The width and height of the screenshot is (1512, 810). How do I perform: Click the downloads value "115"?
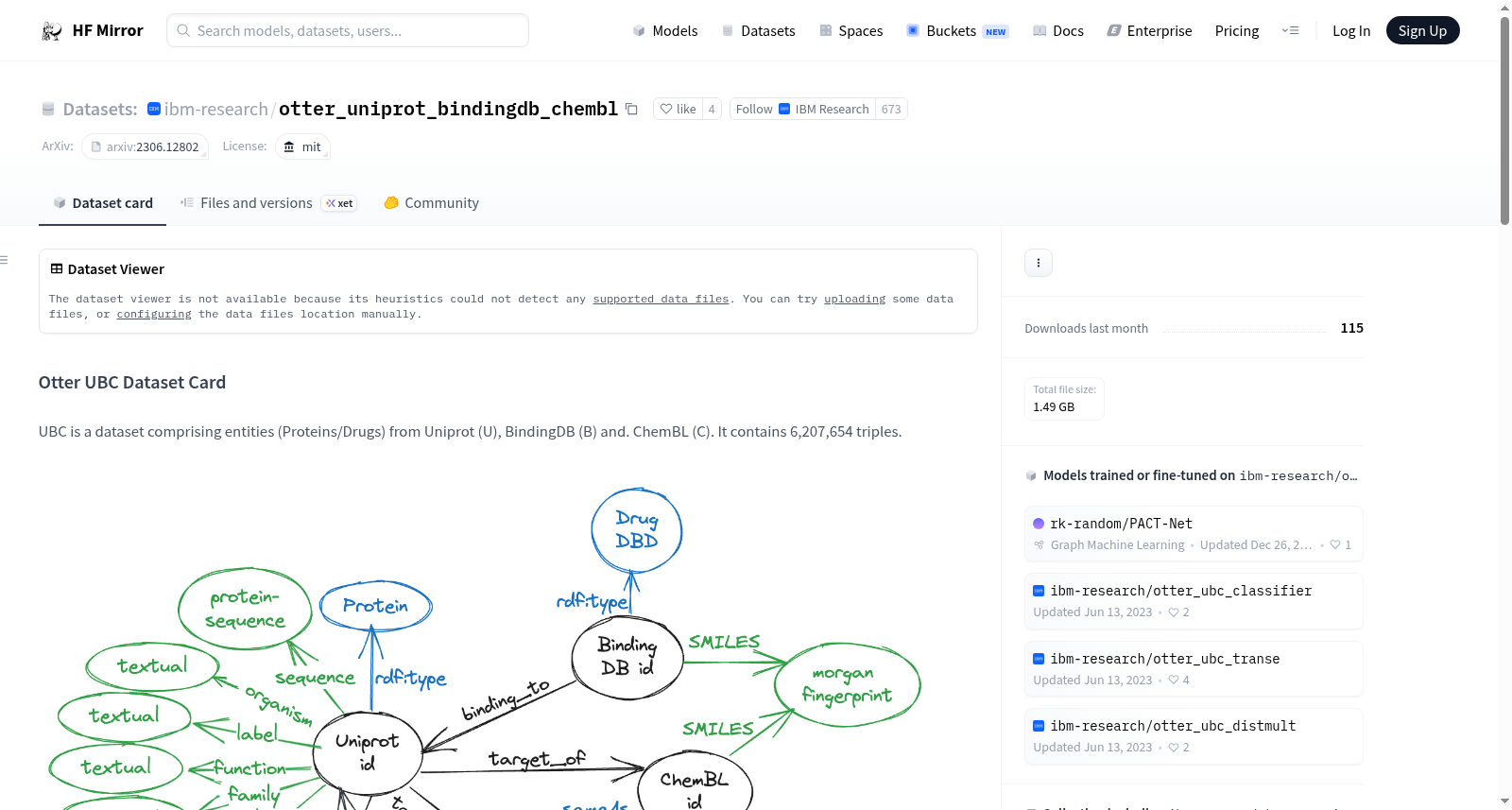pyautogui.click(x=1351, y=328)
